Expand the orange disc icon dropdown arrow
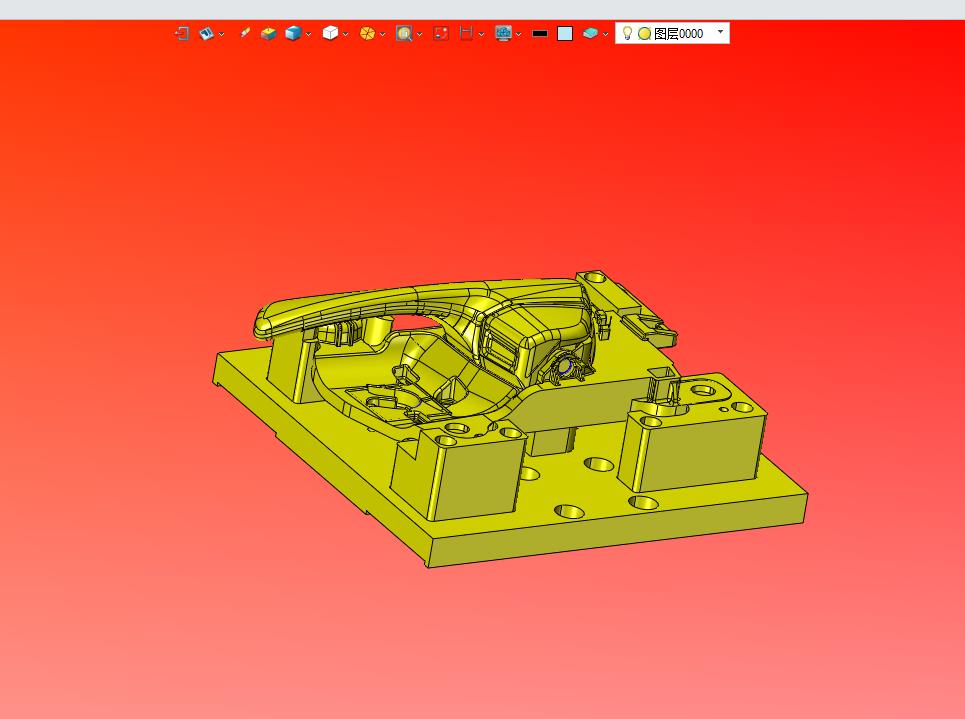Screen dimensions: 965x719 382,34
